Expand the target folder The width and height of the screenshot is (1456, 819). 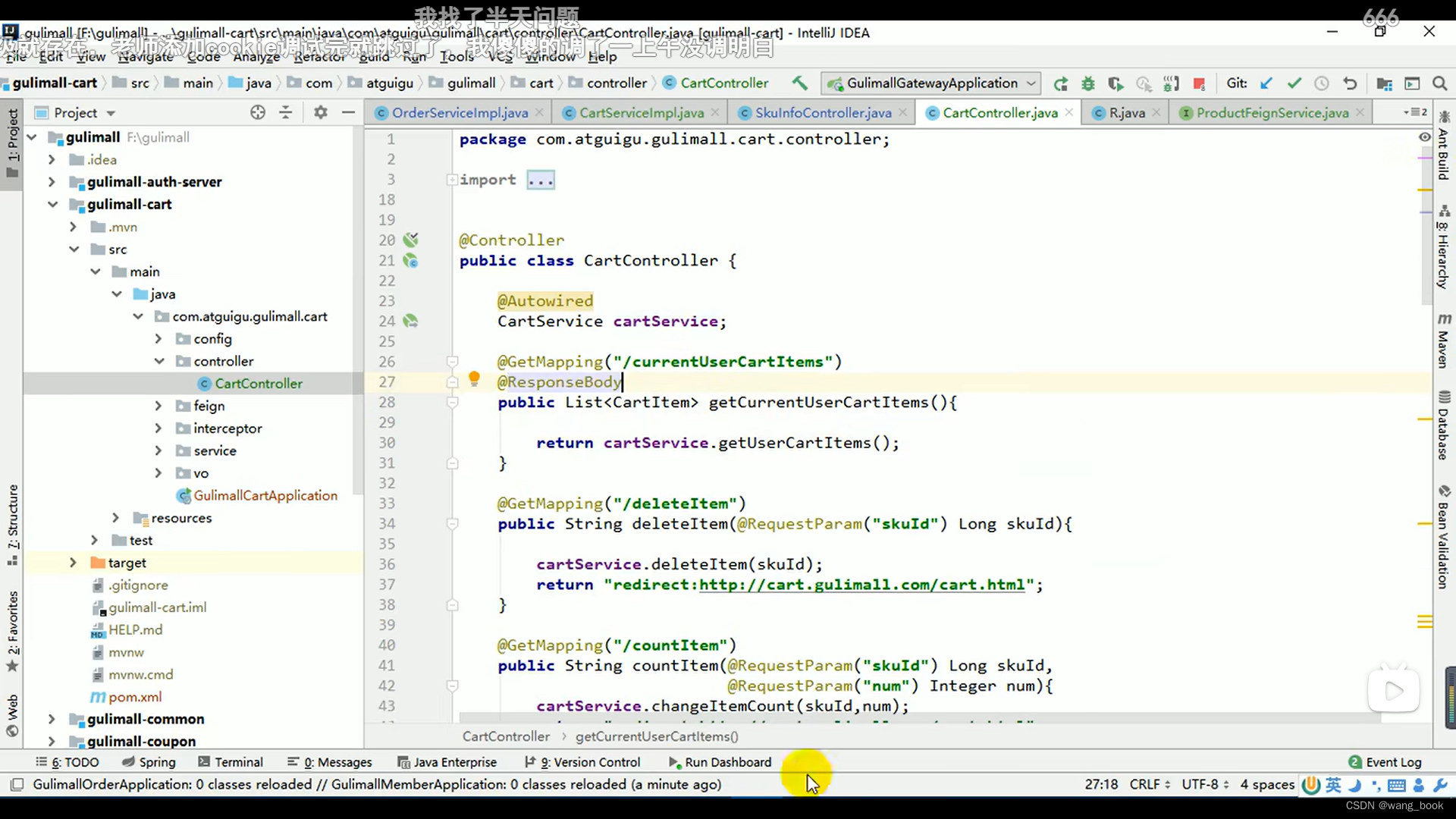coord(73,563)
